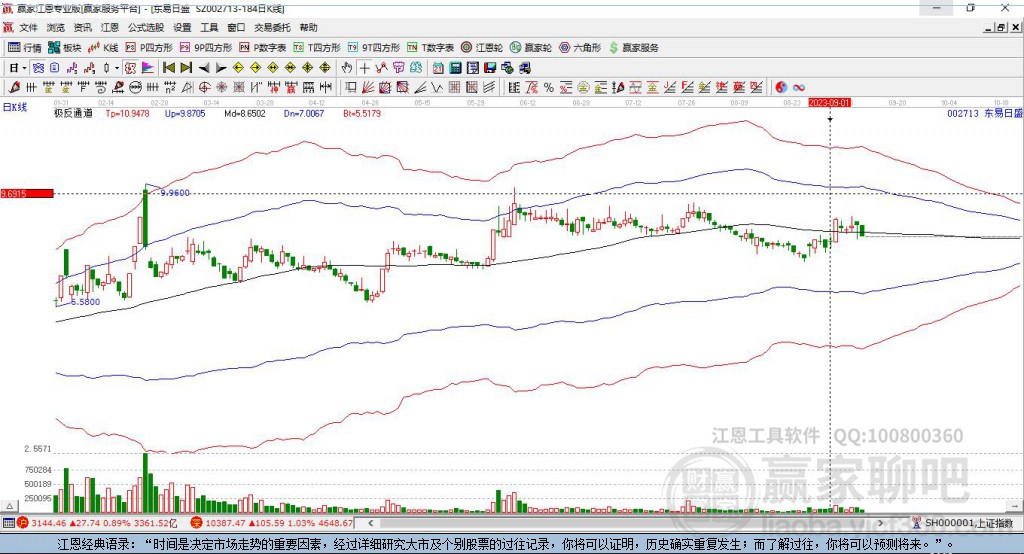This screenshot has width=1024, height=554.
Task: Click the Tp=10.9478 value
Action: tap(127, 114)
